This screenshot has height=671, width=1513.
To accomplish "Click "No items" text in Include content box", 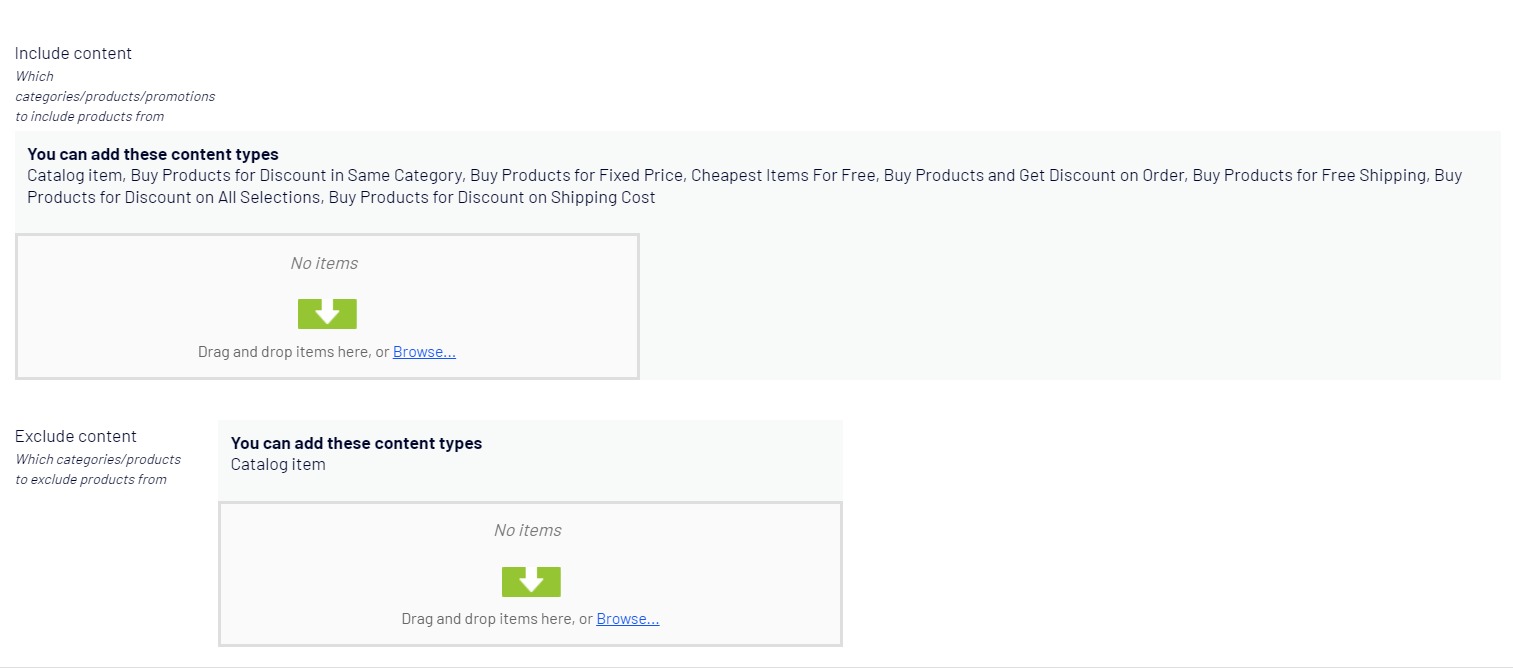I will pyautogui.click(x=324, y=263).
